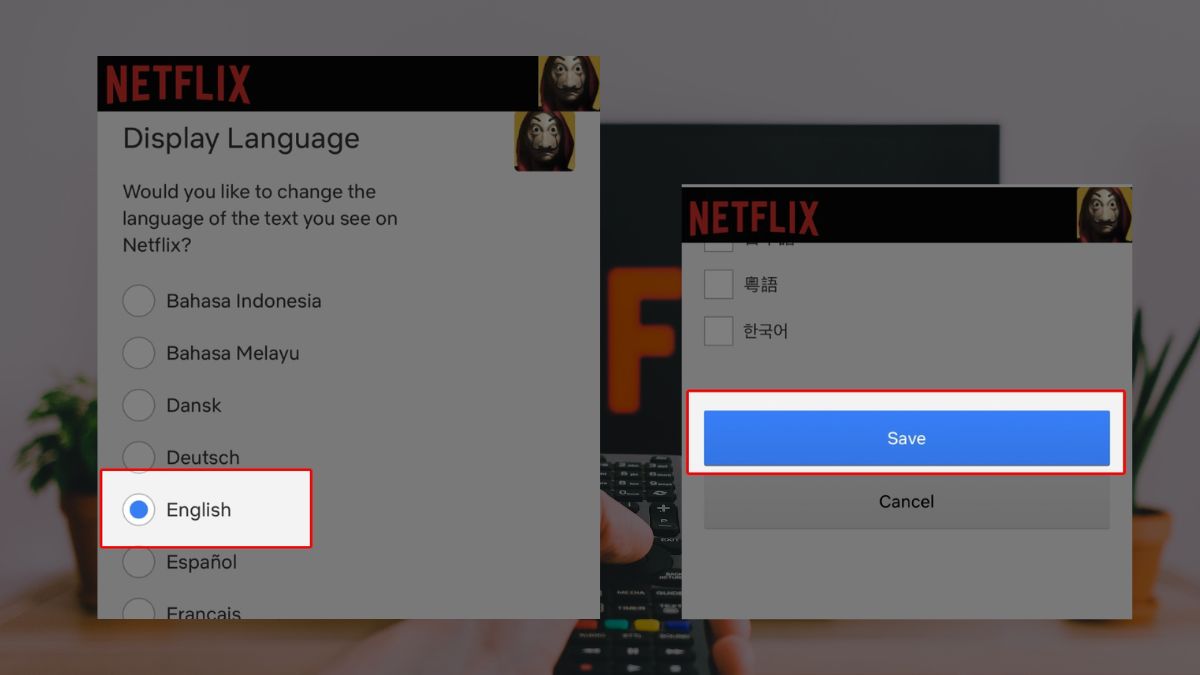Viewport: 1200px width, 675px height.
Task: Select the Français radio button
Action: point(139,609)
